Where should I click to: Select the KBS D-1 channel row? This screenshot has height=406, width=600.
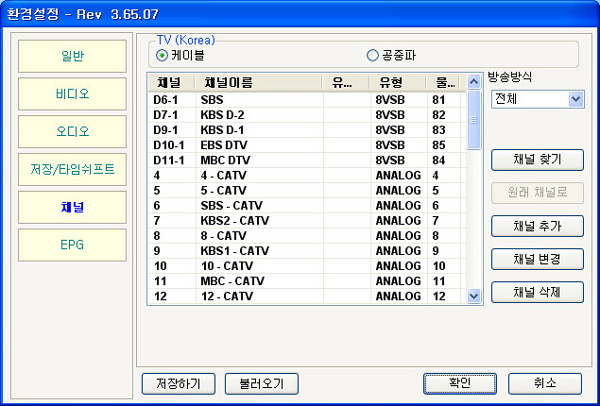pyautogui.click(x=307, y=130)
